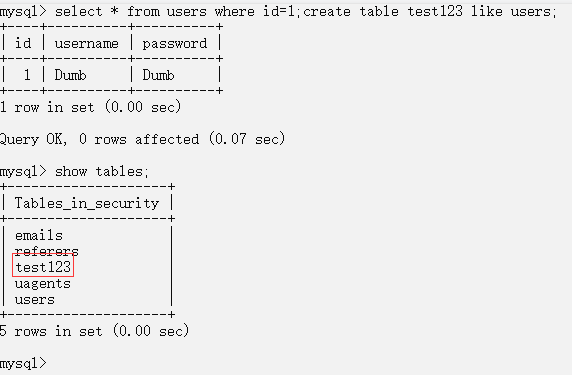Click the 'id' column header

pos(23,43)
